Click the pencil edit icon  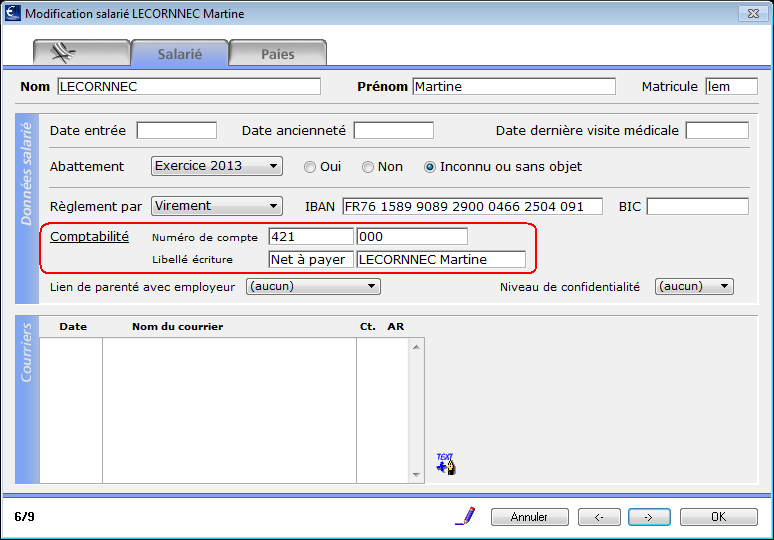(465, 516)
